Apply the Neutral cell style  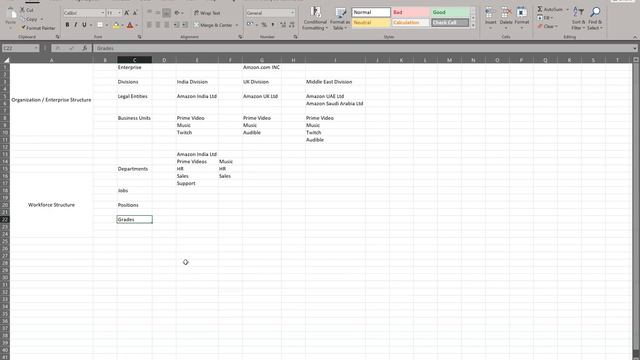click(371, 22)
